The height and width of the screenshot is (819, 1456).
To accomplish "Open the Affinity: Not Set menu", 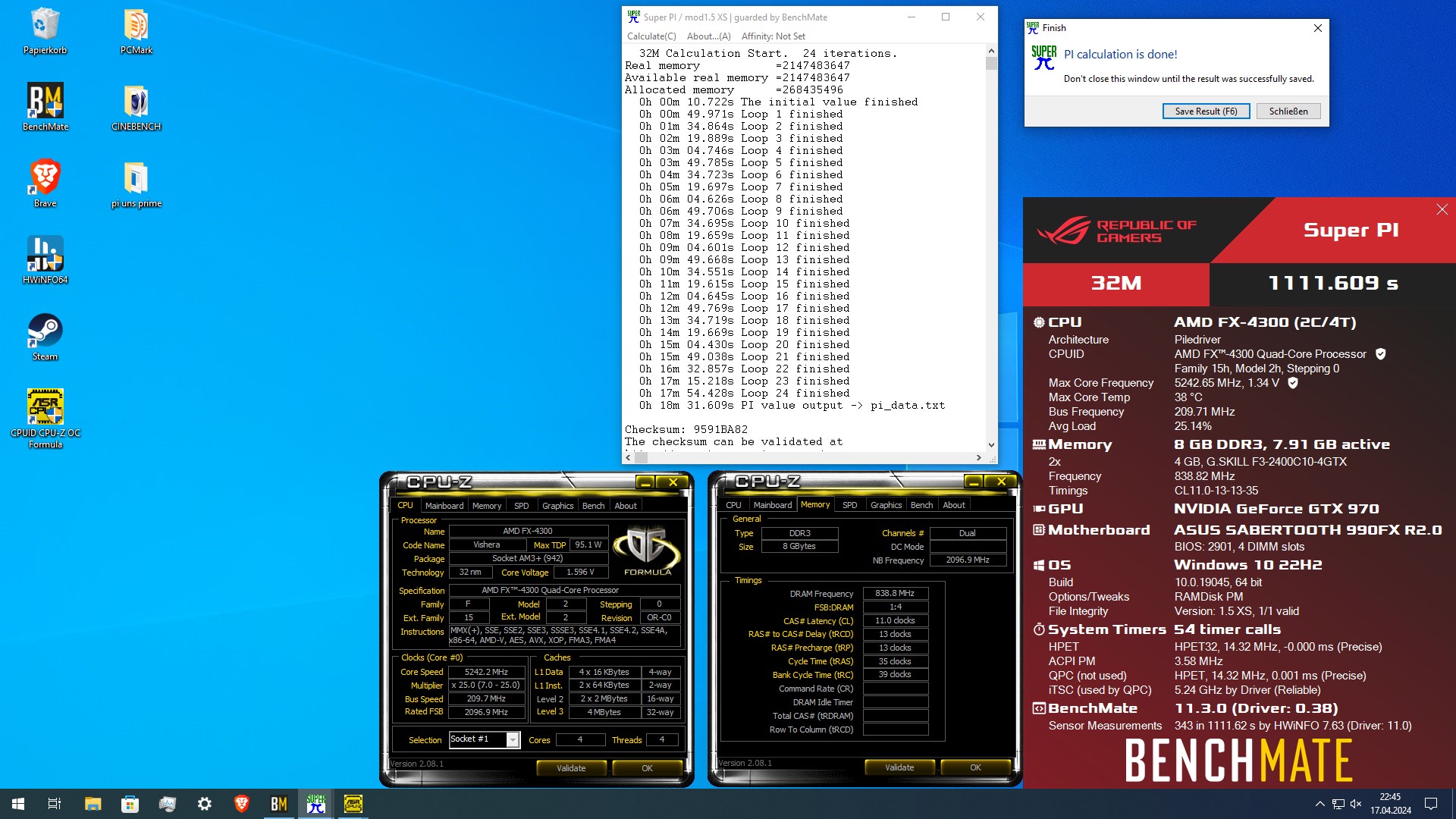I will tap(773, 36).
